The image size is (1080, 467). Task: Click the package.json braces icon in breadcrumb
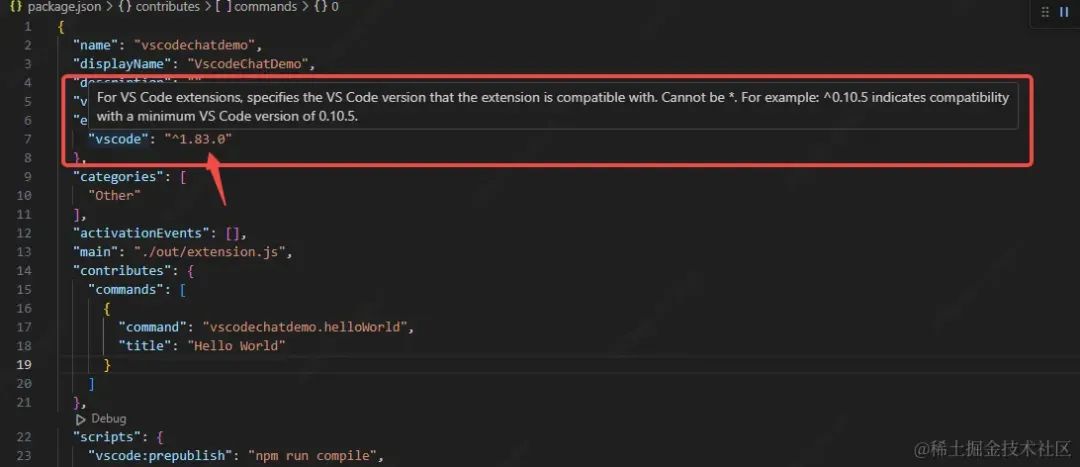pyautogui.click(x=16, y=8)
